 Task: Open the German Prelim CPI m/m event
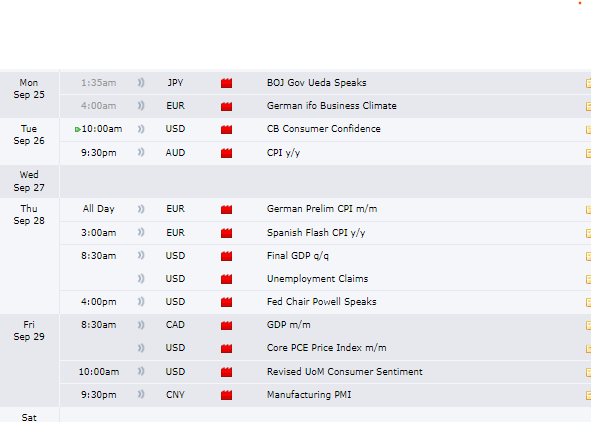click(x=322, y=209)
